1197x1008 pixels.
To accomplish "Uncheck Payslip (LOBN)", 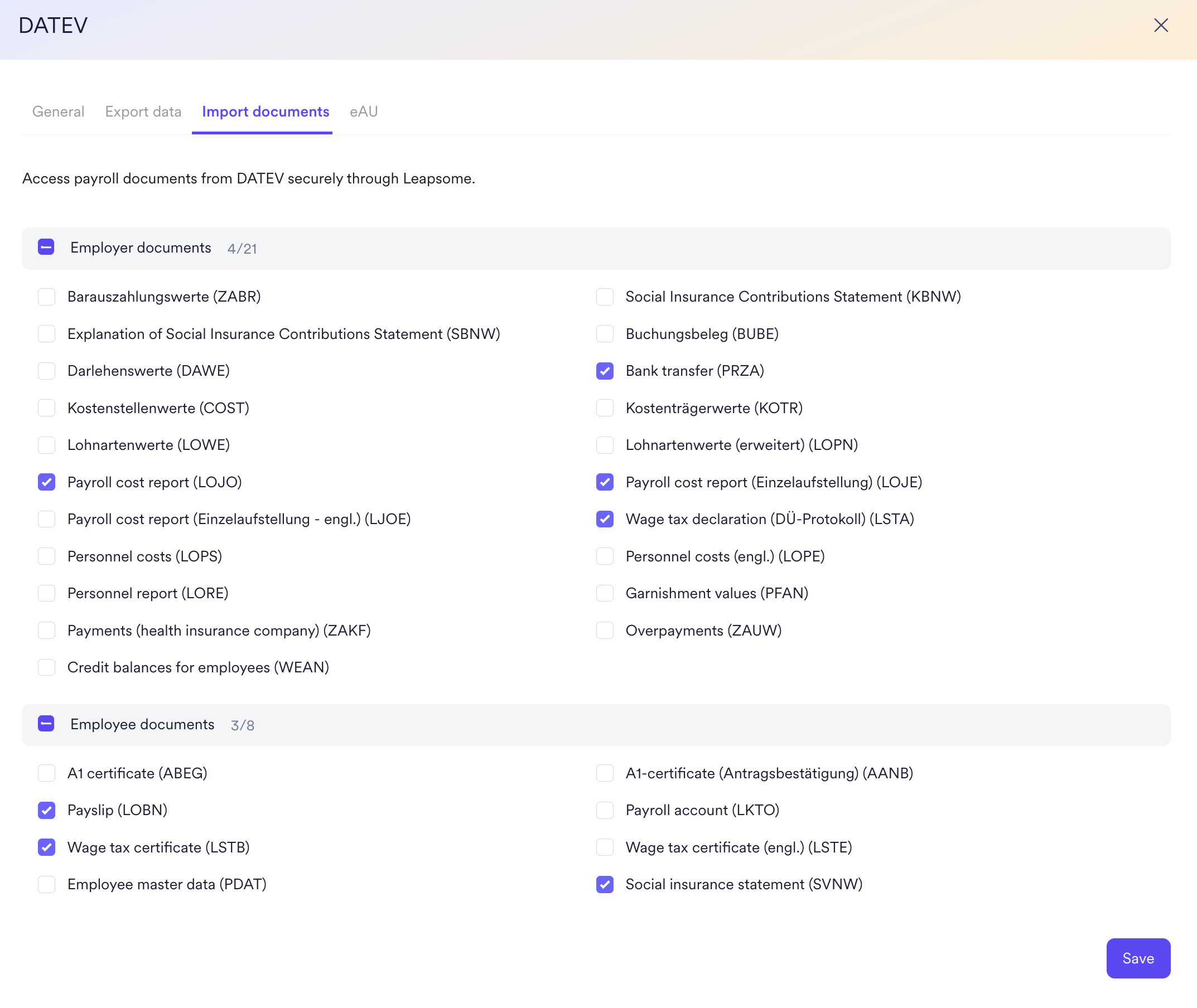I will coord(46,810).
